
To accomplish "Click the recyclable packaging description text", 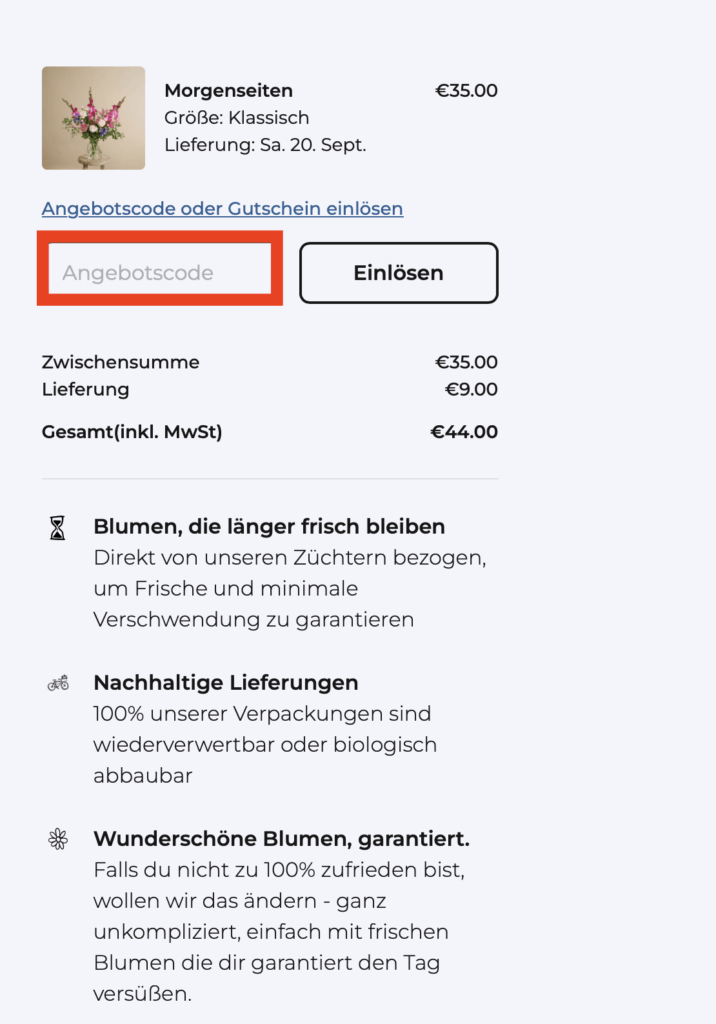I will click(265, 744).
